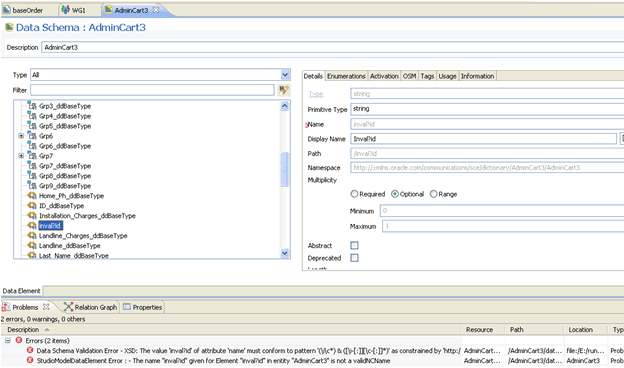Click the Relation Graph view icon

click(x=68, y=307)
